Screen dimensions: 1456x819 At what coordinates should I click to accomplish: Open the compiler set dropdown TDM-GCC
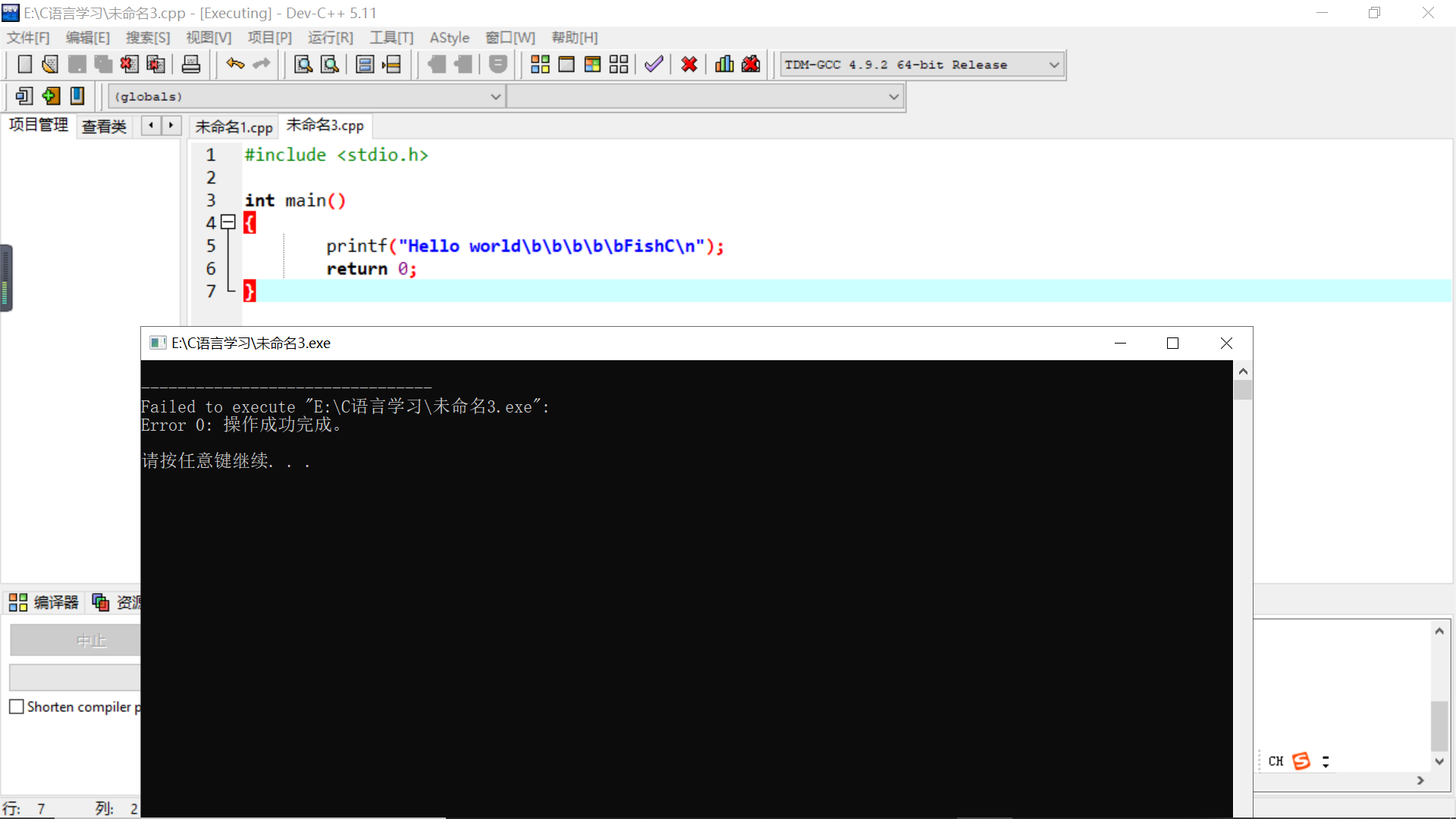(922, 65)
